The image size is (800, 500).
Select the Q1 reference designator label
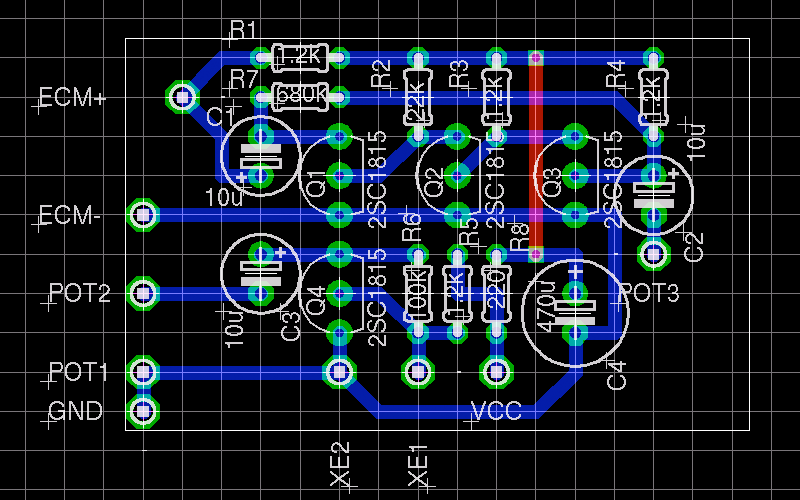click(316, 185)
